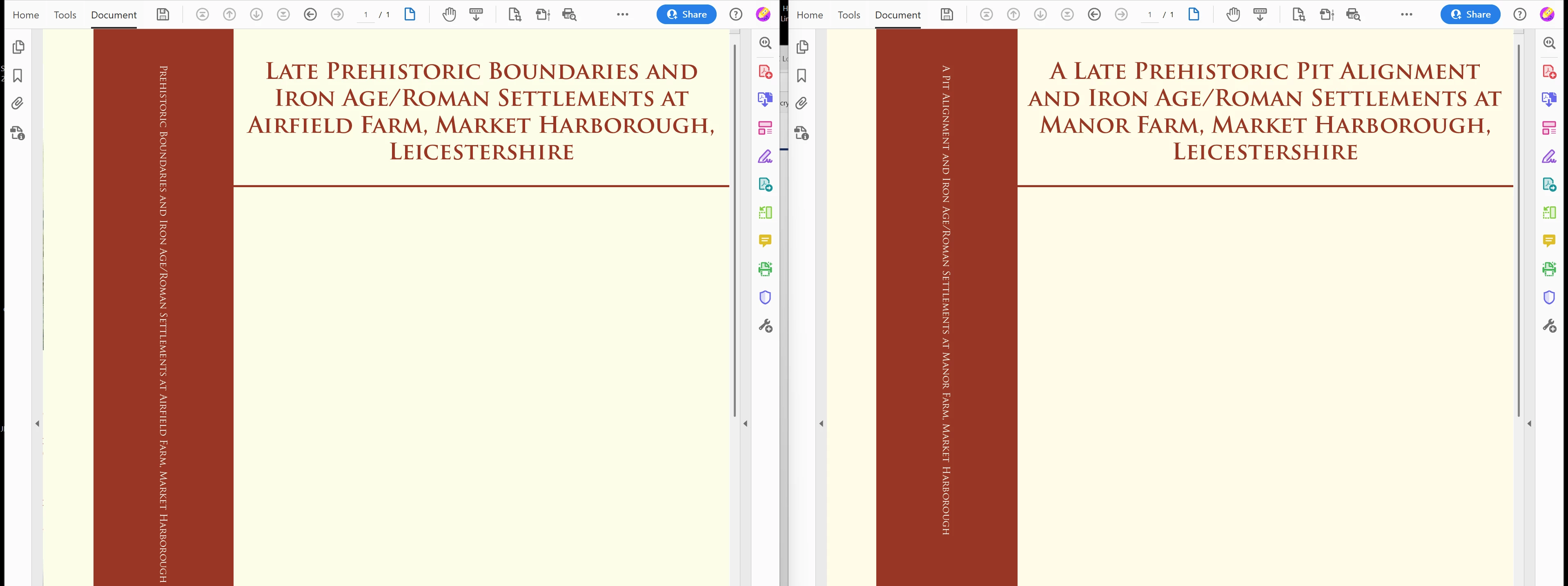Click vertical scrollbar in right document window
The width and height of the screenshot is (1568, 586).
click(x=1519, y=231)
